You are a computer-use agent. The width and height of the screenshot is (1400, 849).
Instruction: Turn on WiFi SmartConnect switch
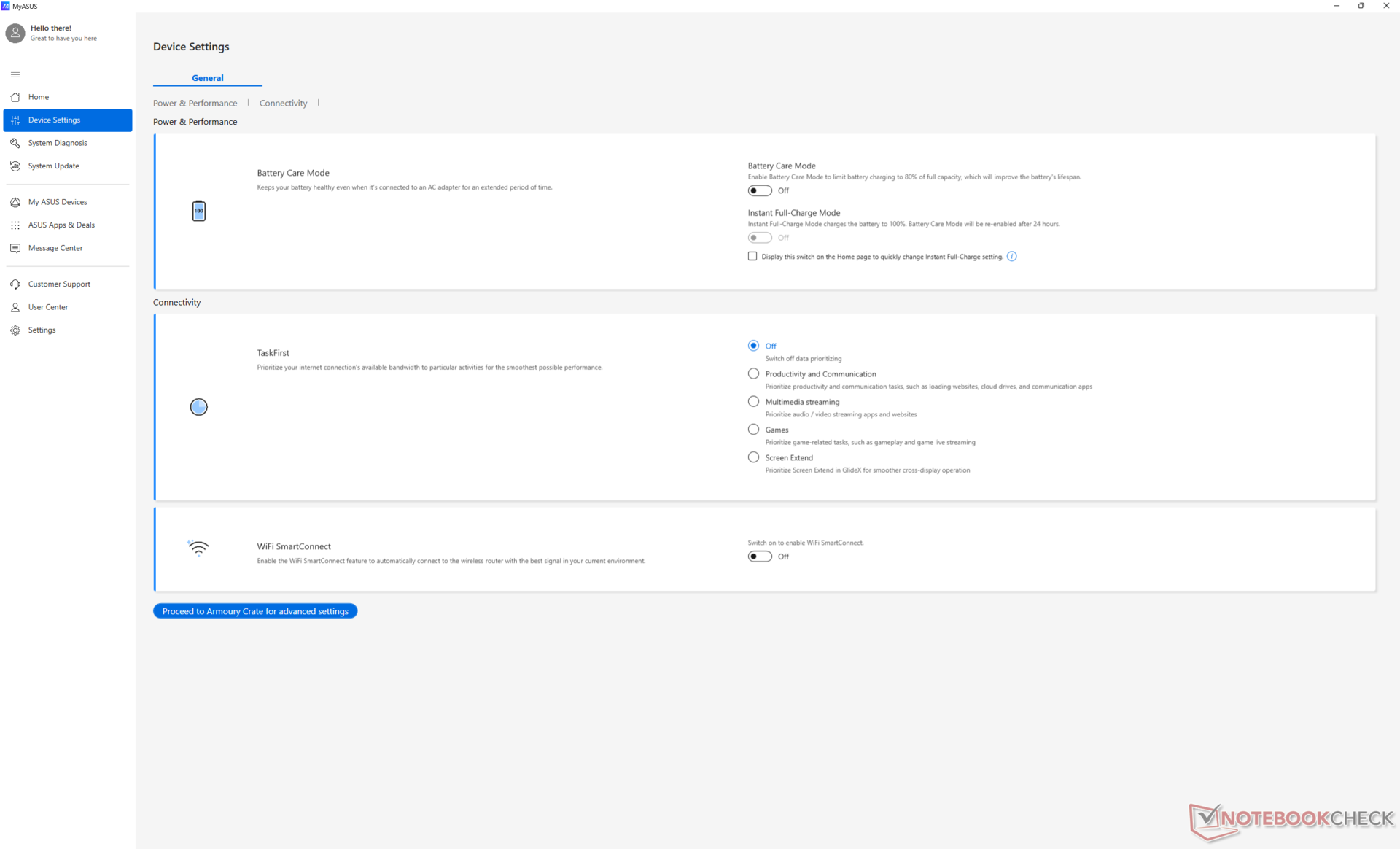759,557
